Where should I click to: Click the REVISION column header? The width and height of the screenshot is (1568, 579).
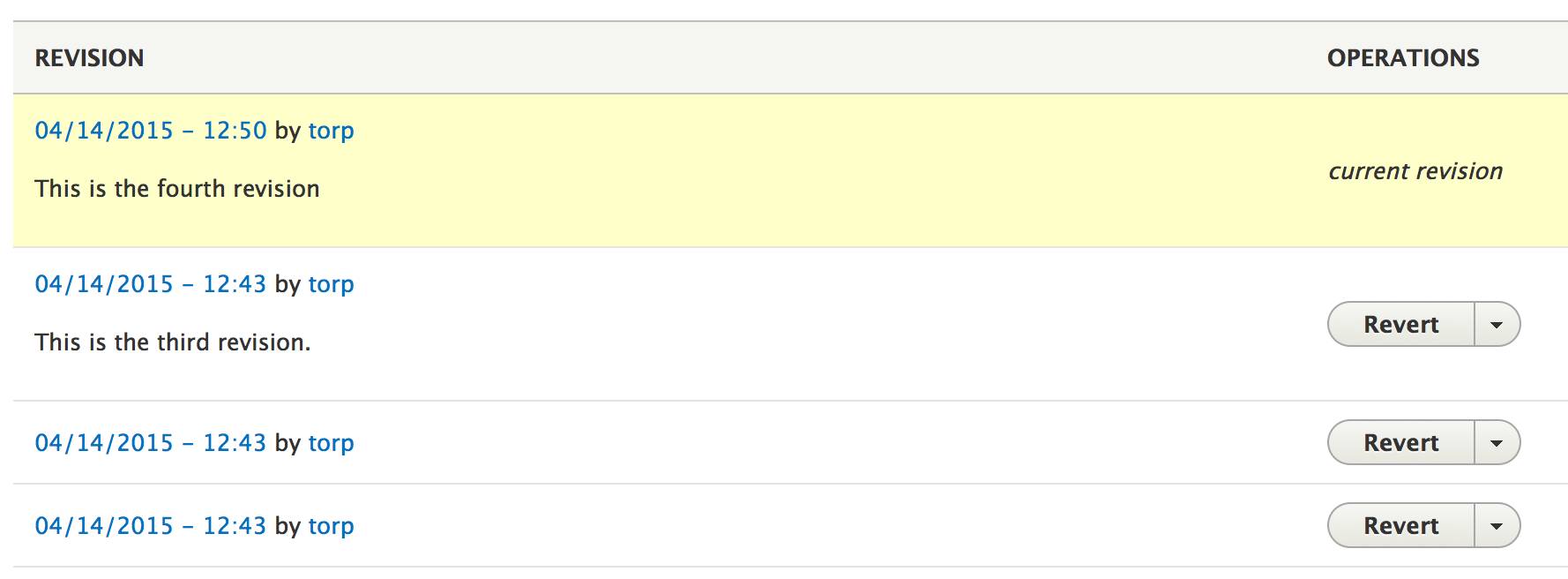(x=89, y=57)
